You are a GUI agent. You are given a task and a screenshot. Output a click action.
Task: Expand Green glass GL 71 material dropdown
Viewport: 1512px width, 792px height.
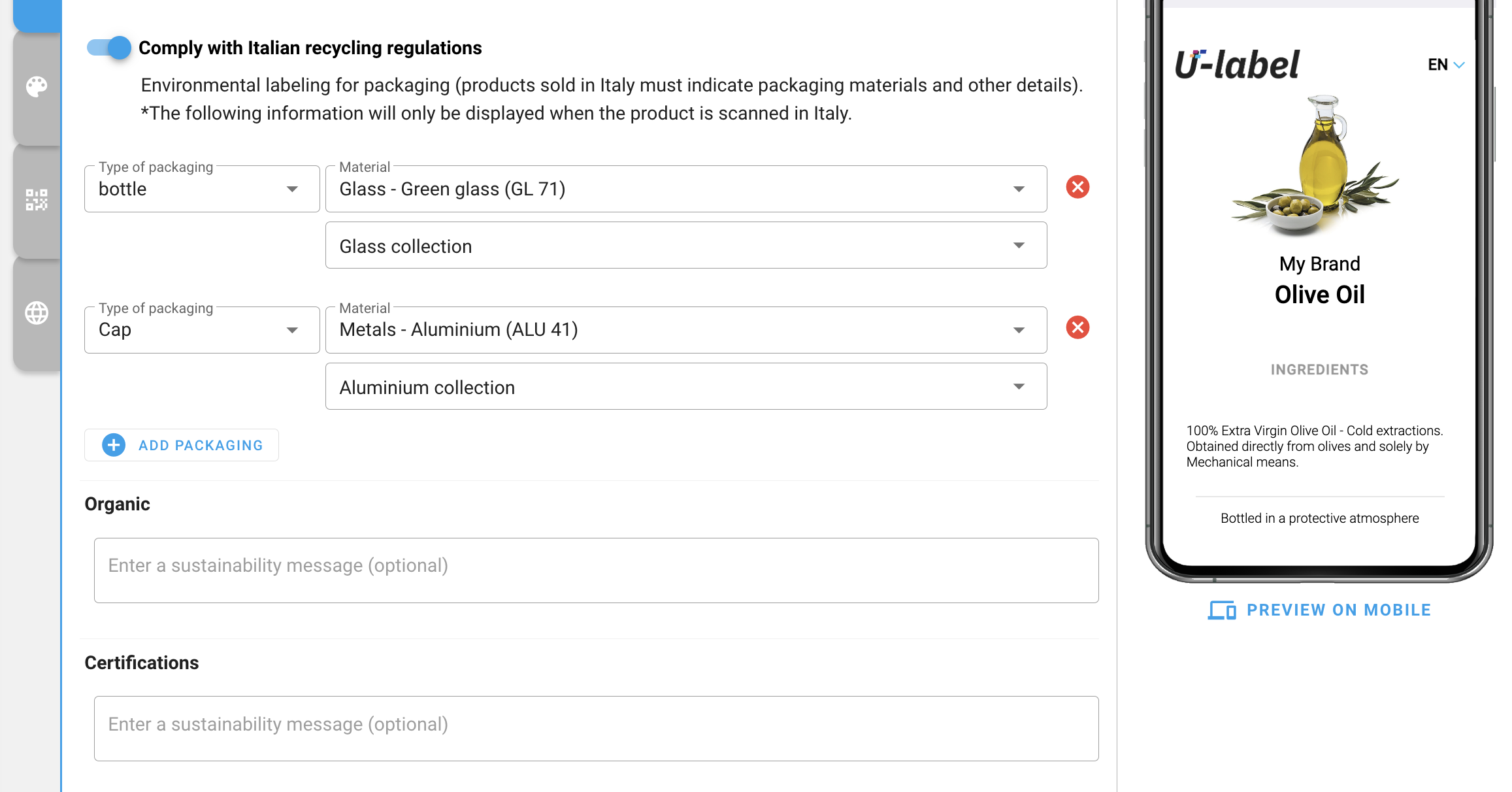tap(685, 190)
